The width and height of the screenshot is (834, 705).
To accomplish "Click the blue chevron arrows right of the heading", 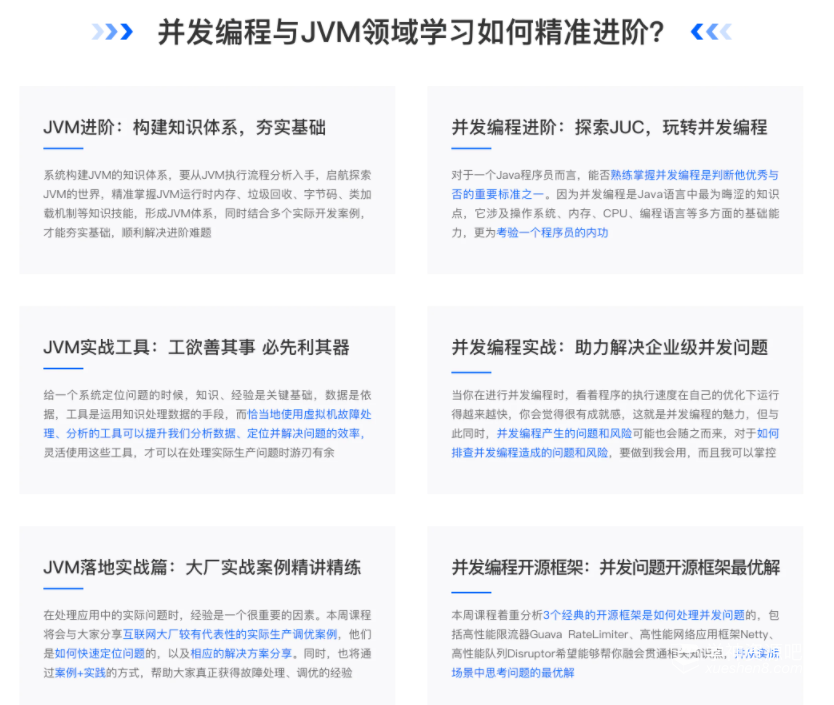I will (710, 33).
